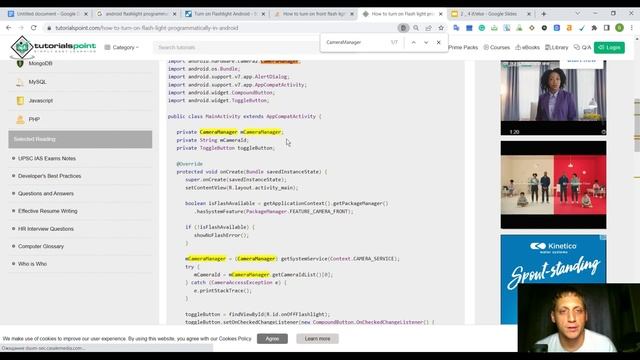640x360 pixels.
Task: Click the Search tutorials field
Action: point(237,47)
